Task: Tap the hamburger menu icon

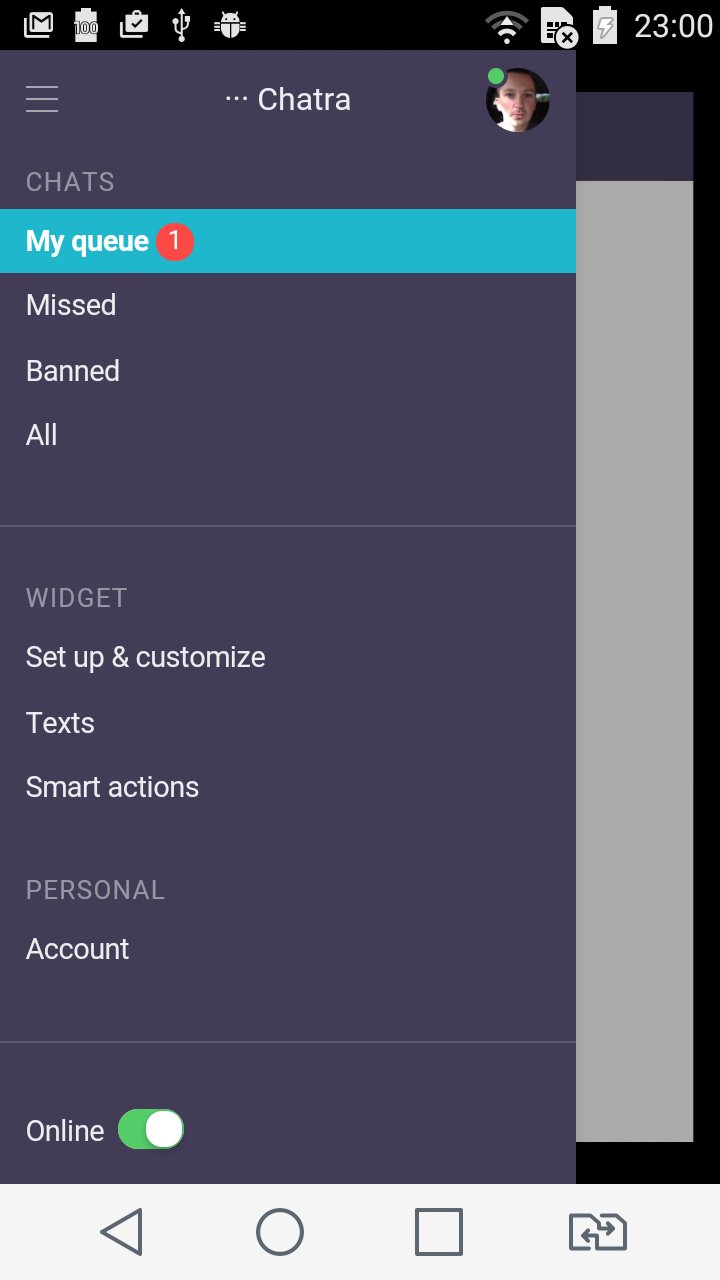Action: 42,99
